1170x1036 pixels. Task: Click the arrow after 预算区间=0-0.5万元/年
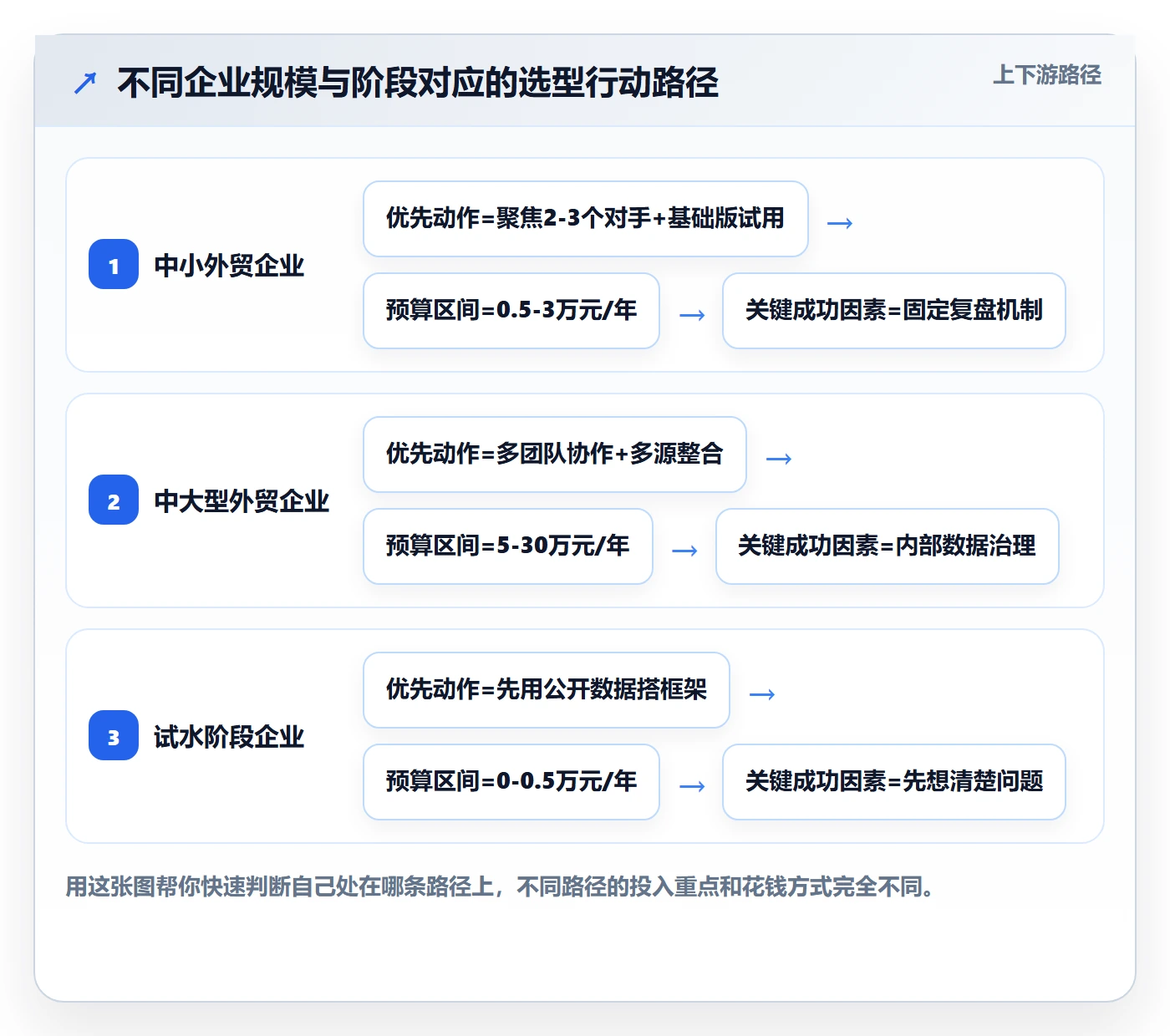tap(692, 786)
